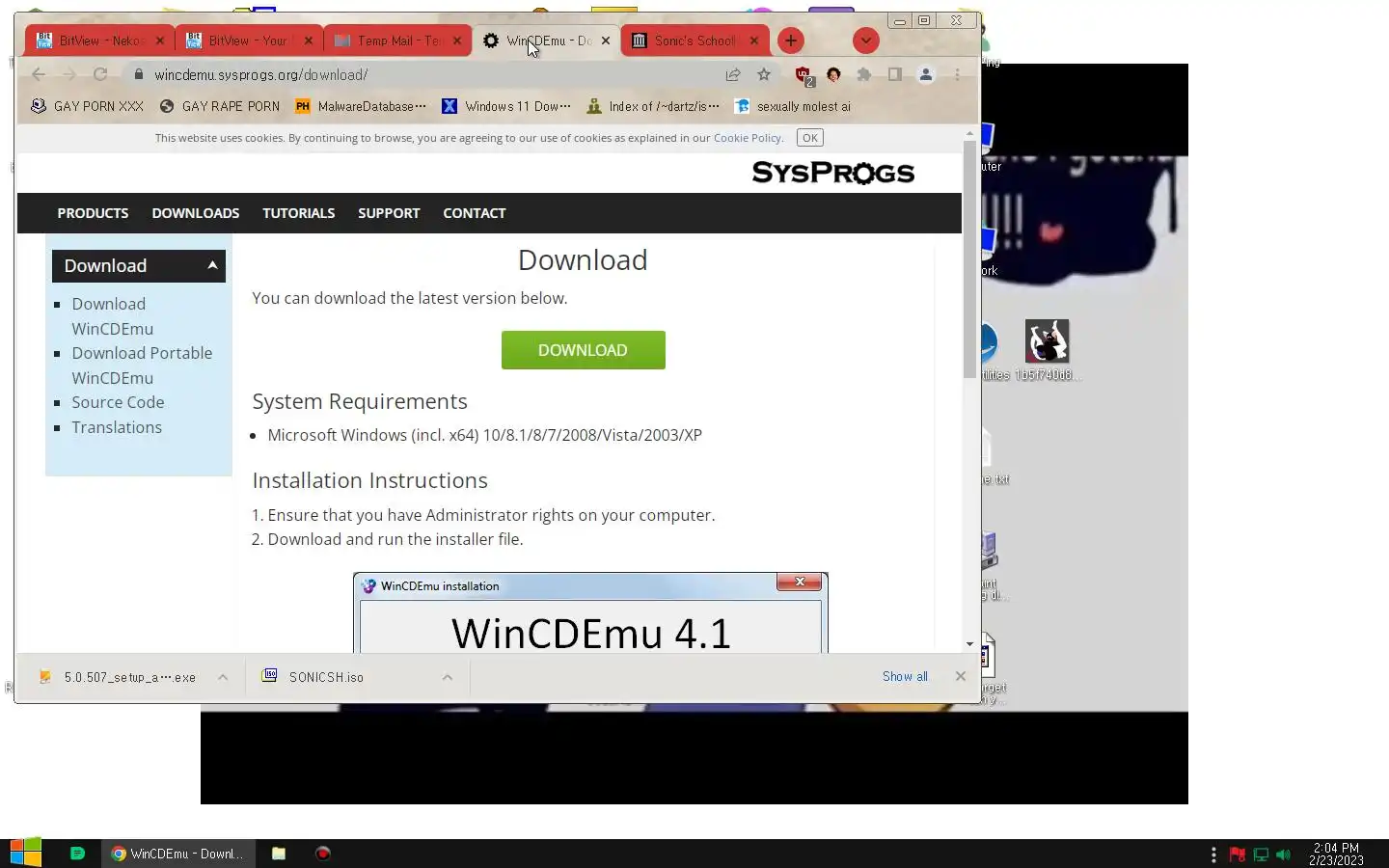Open the Windows Start button

[26, 853]
